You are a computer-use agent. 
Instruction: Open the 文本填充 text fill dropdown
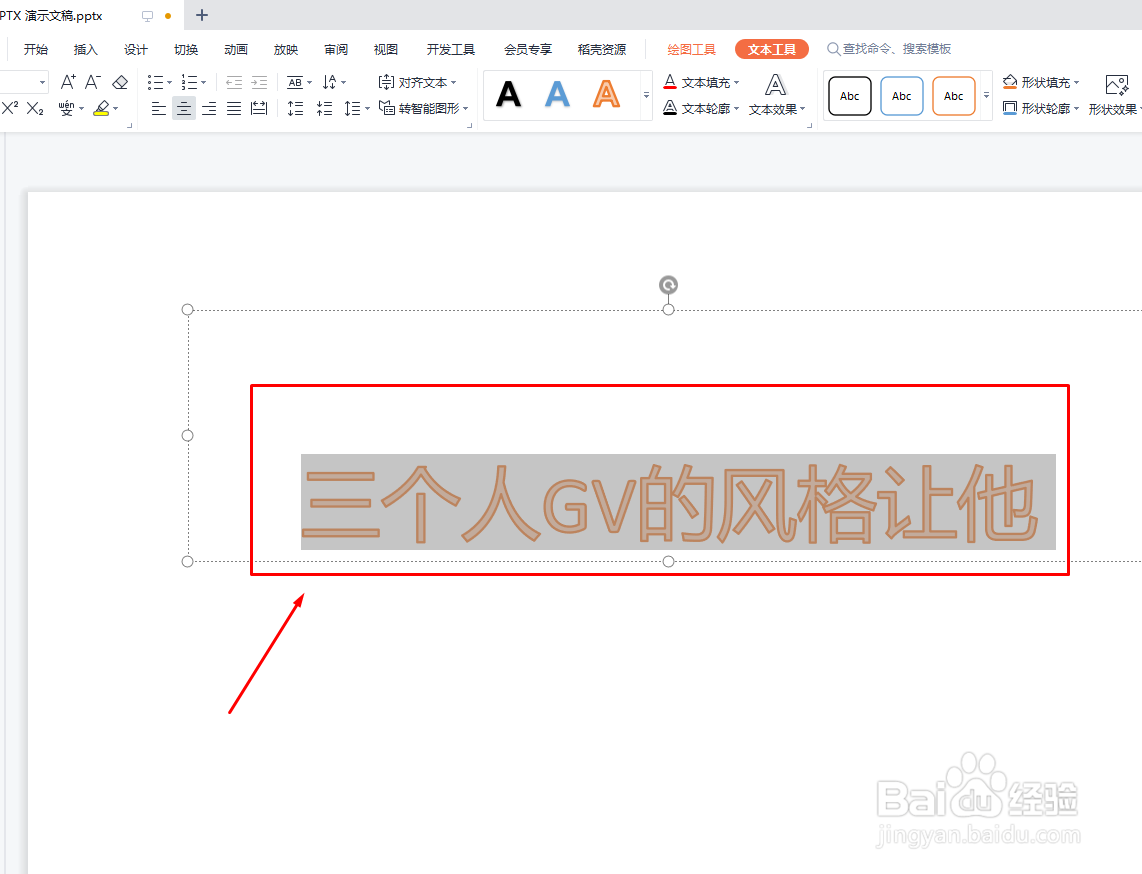pos(701,82)
